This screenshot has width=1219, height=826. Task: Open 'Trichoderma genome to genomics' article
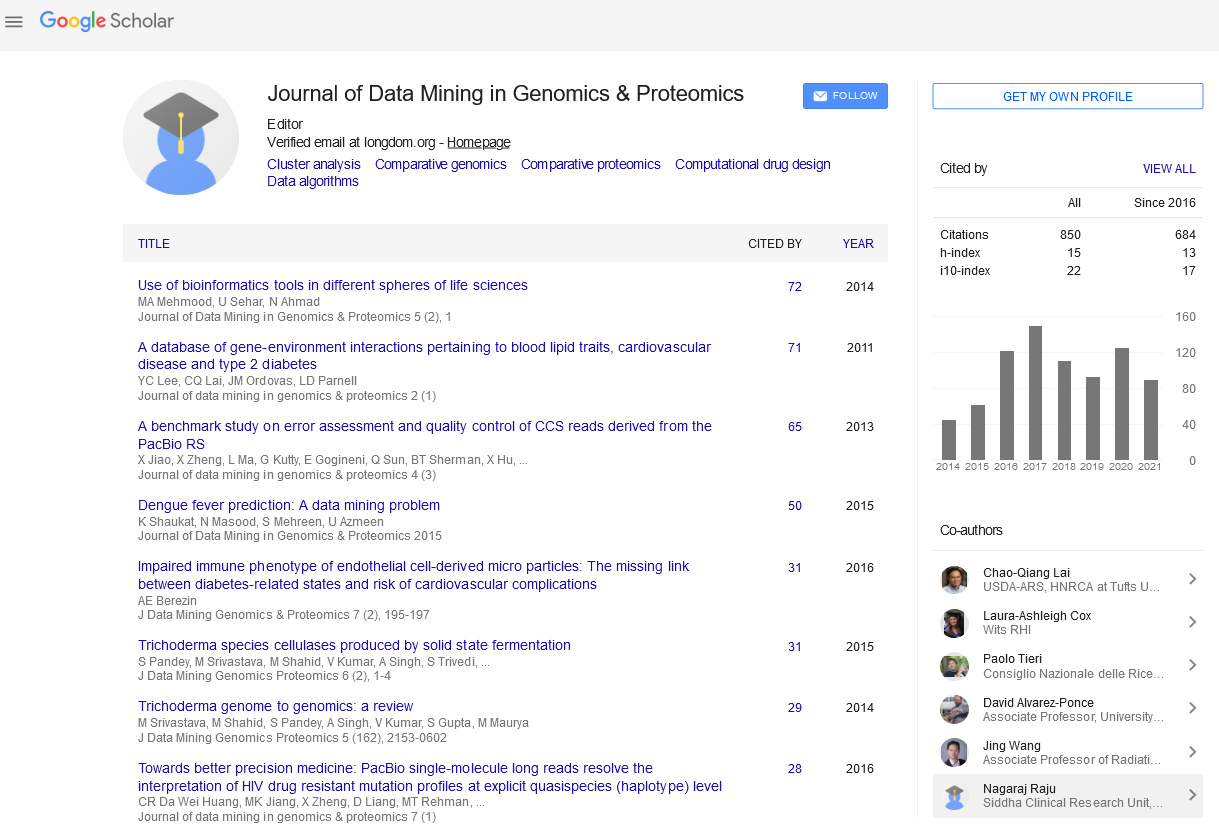point(276,707)
